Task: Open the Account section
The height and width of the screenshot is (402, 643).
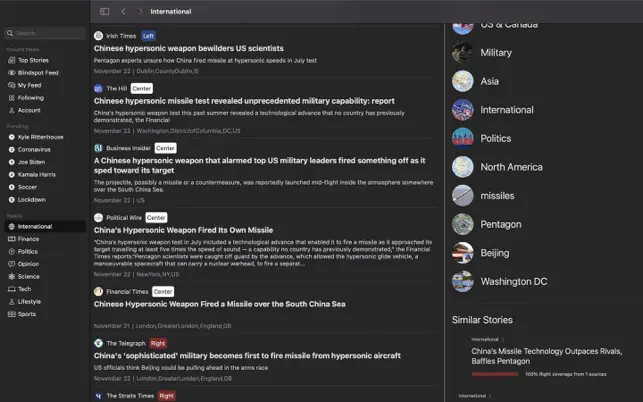Action: pos(24,110)
